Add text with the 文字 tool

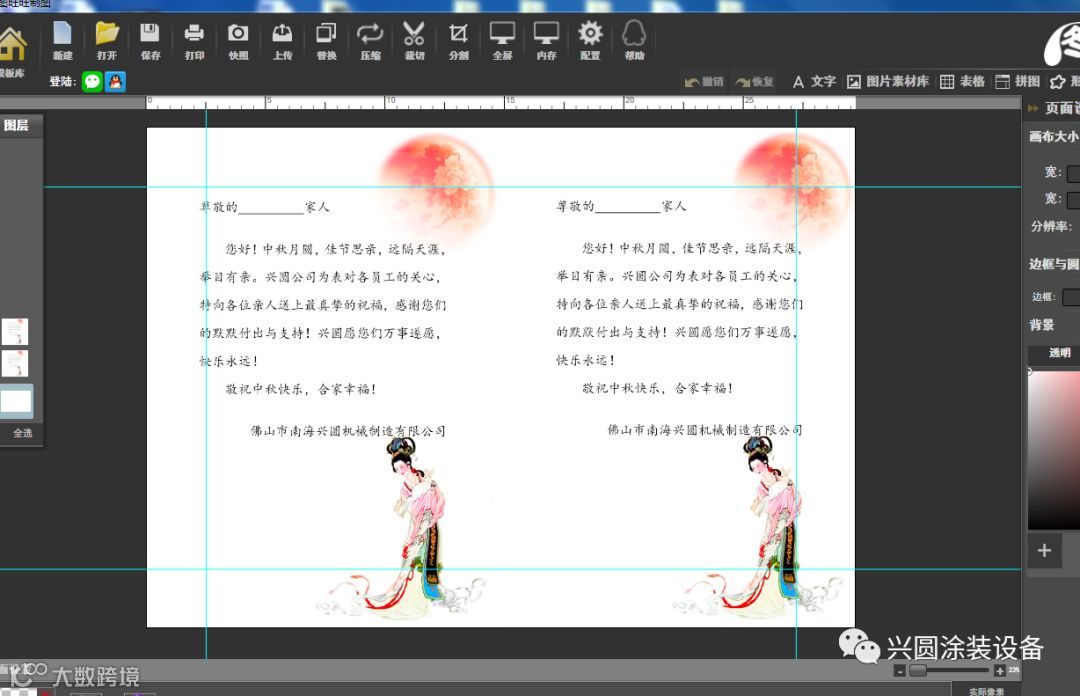tap(814, 82)
